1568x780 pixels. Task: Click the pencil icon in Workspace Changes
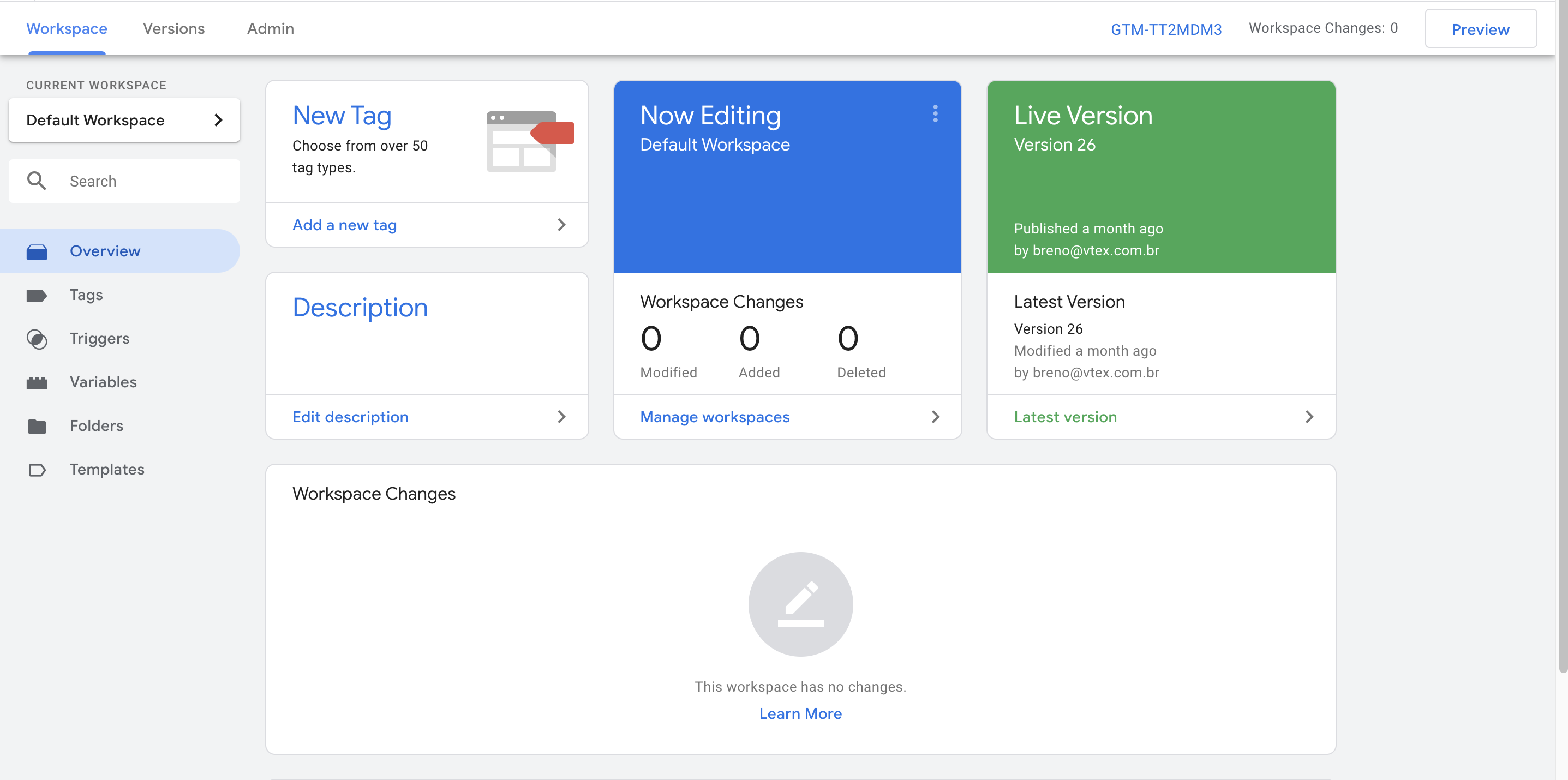(800, 604)
